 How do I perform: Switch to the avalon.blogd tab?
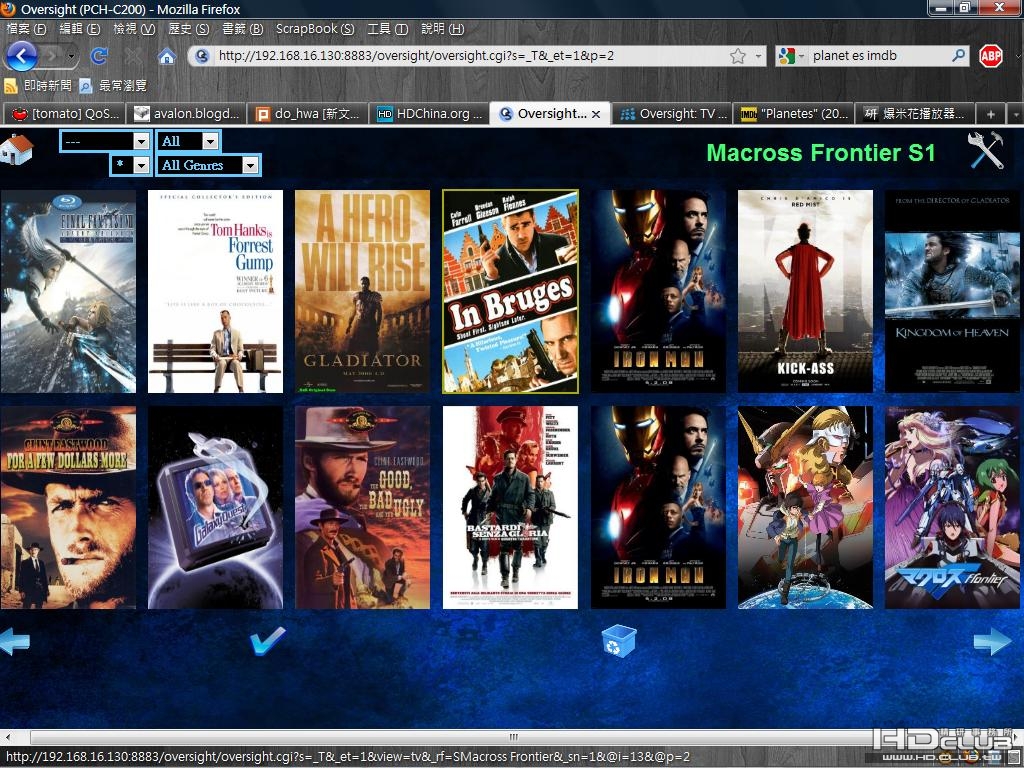click(x=186, y=114)
